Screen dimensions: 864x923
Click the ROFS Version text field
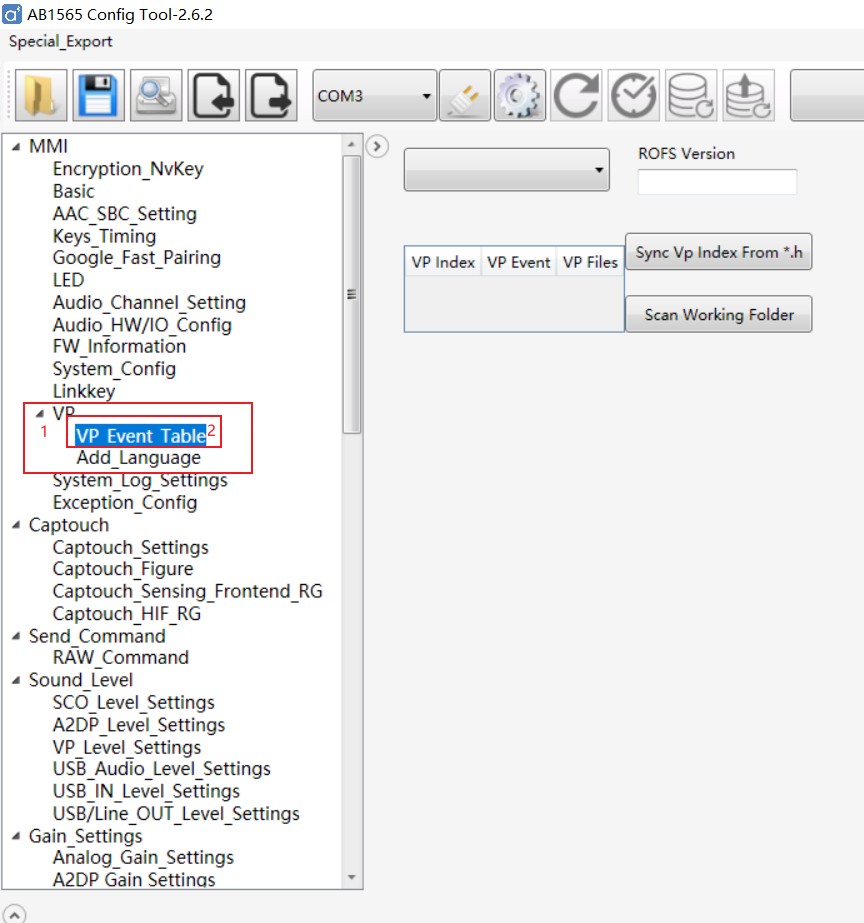[x=717, y=182]
